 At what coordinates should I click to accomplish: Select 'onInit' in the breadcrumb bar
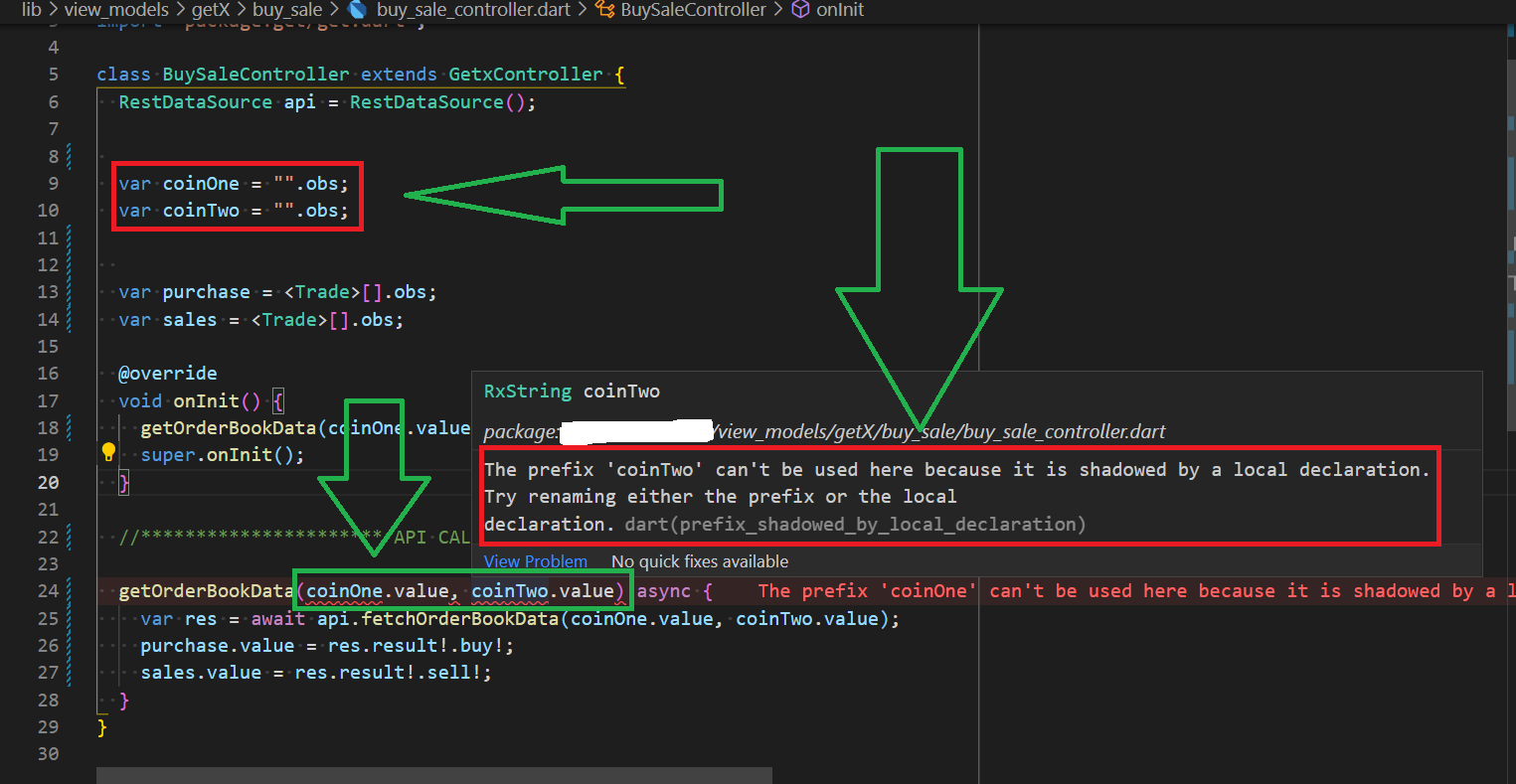click(838, 11)
